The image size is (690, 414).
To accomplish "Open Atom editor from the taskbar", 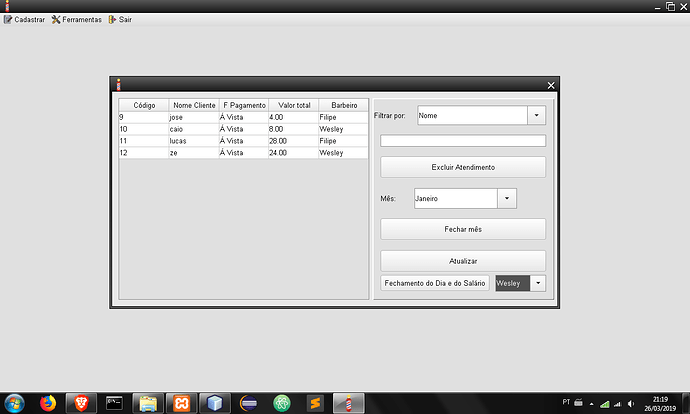I will (x=282, y=403).
